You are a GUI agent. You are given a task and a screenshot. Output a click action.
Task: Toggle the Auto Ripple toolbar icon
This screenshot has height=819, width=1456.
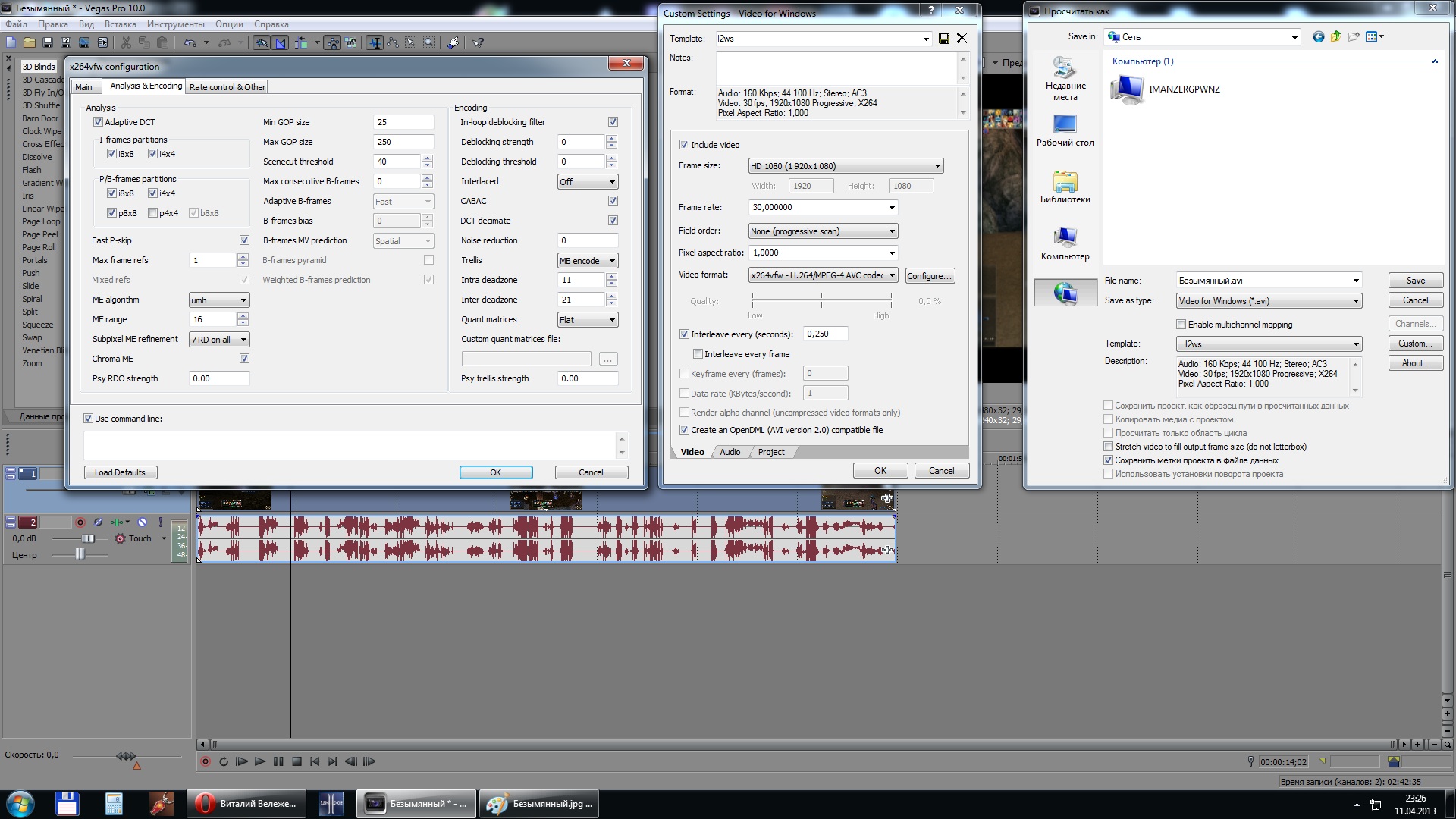pyautogui.click(x=301, y=42)
